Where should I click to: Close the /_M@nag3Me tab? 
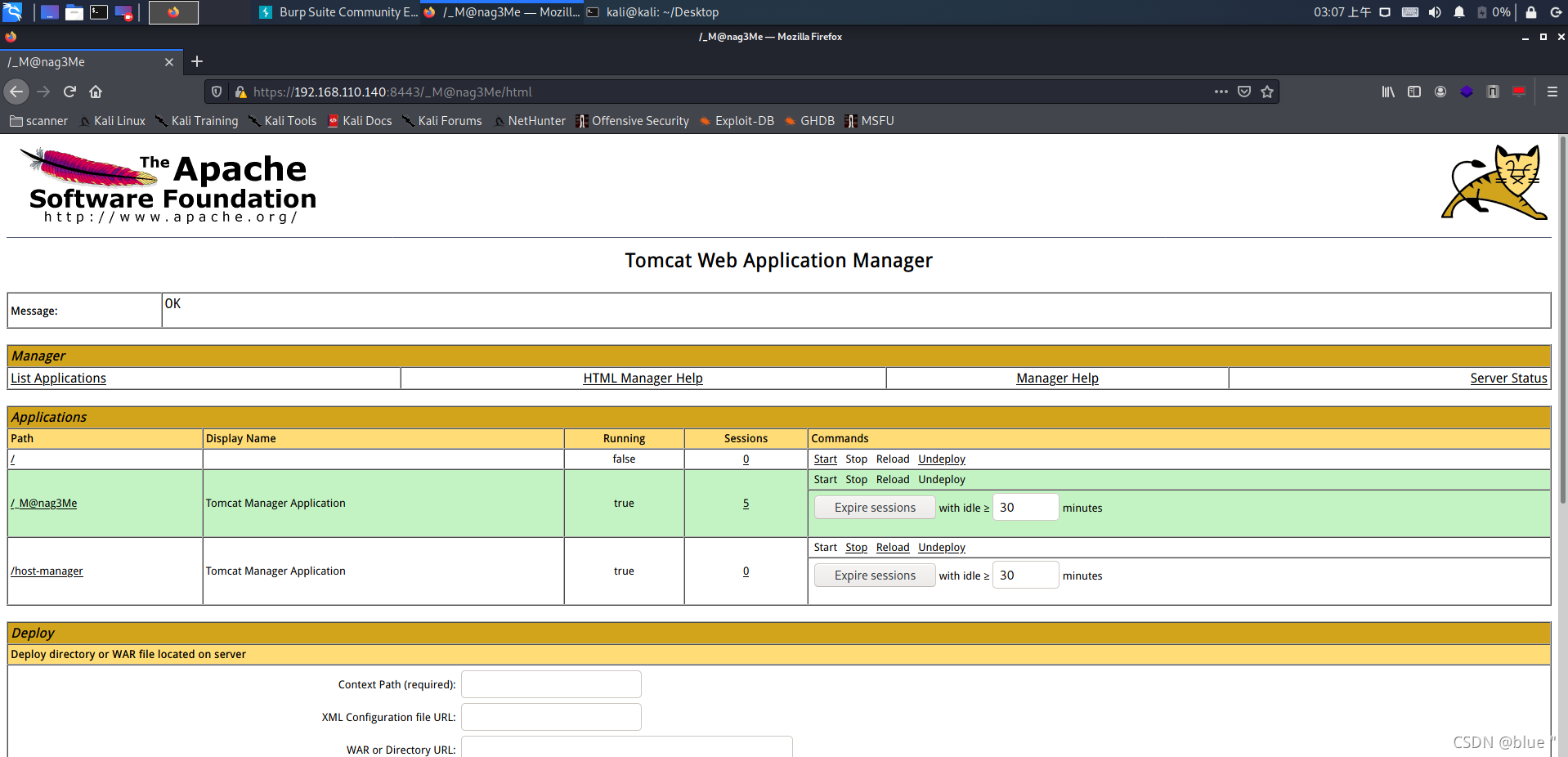point(169,62)
